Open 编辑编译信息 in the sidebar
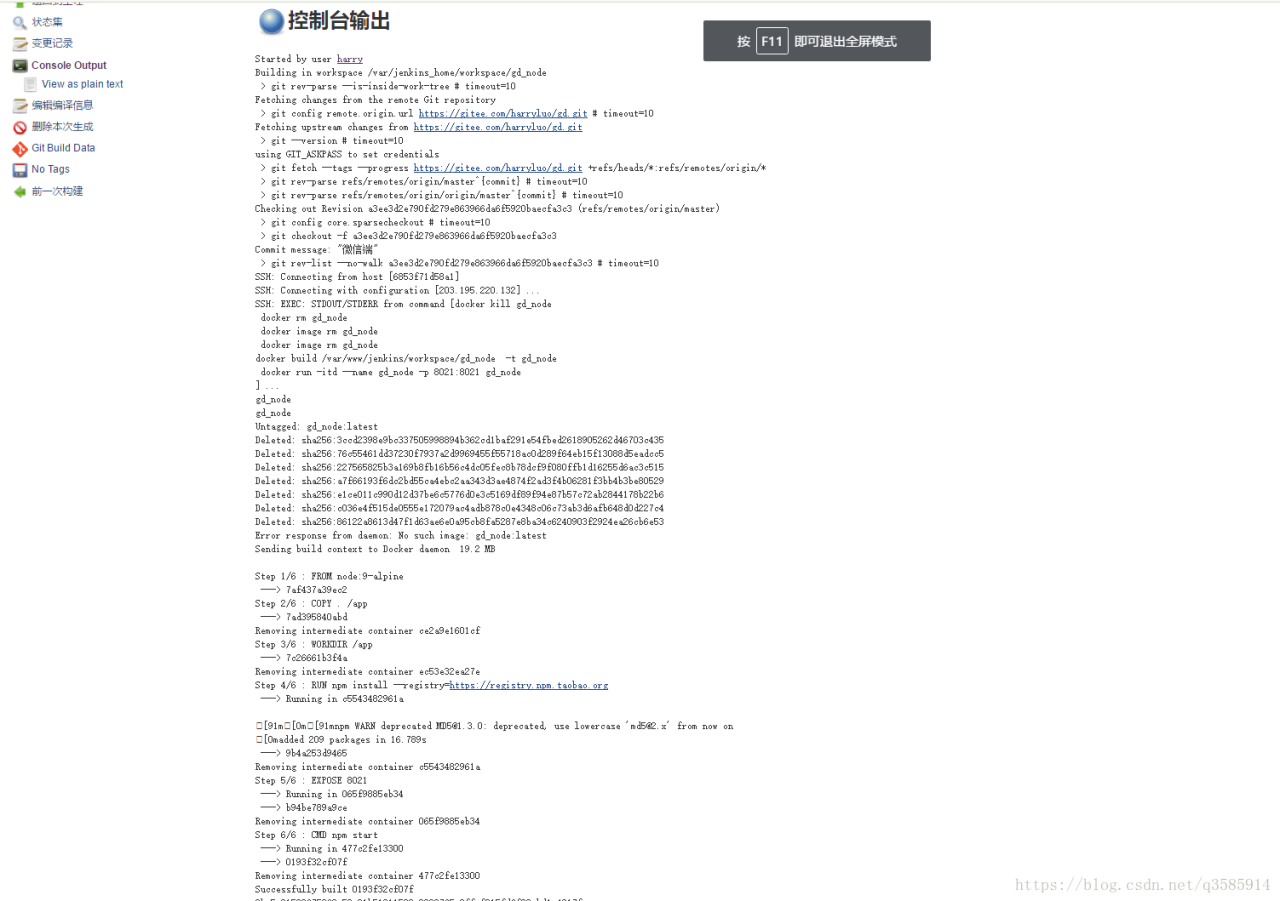Screen dimensions: 1280x901 point(62,105)
